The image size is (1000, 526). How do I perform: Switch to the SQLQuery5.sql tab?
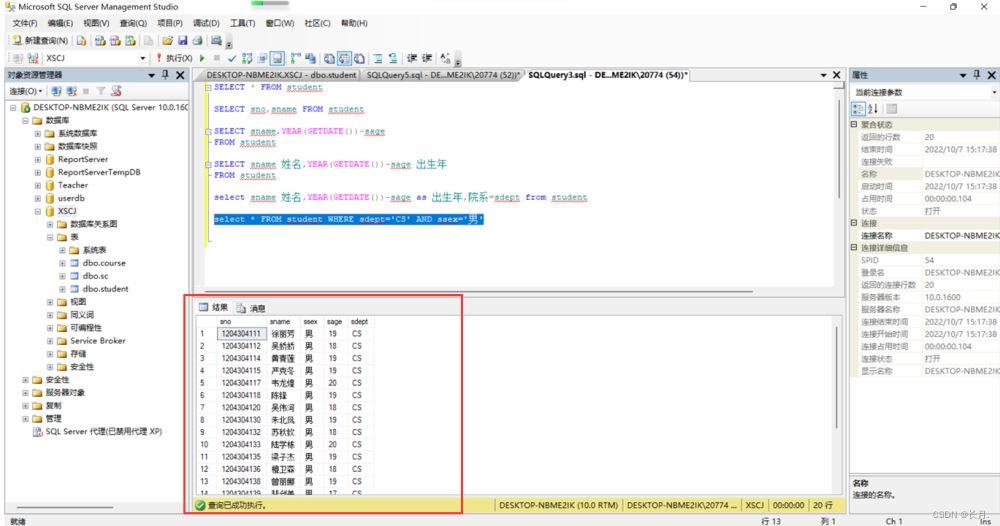click(x=443, y=75)
